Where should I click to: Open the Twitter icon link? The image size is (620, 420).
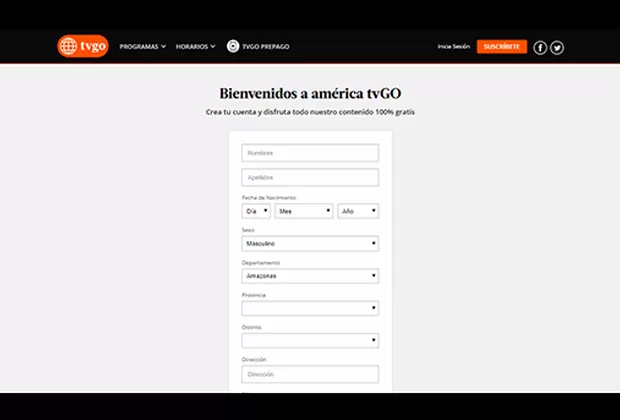[x=557, y=47]
